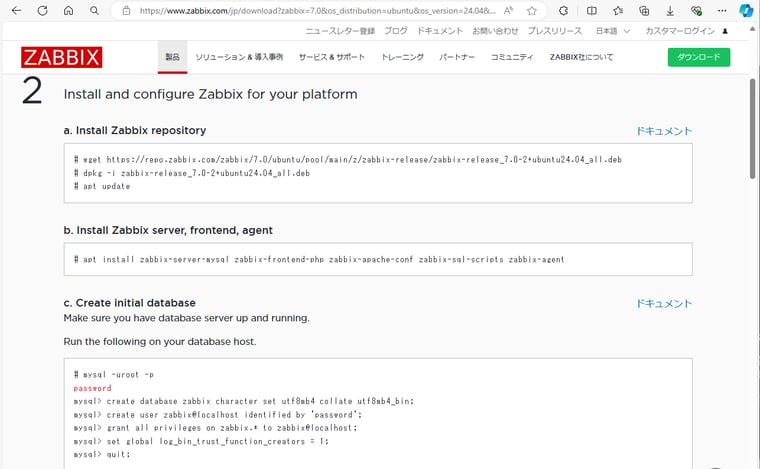Click the apt install zabbix-server-mysql command
The height and width of the screenshot is (469, 760).
point(319,259)
